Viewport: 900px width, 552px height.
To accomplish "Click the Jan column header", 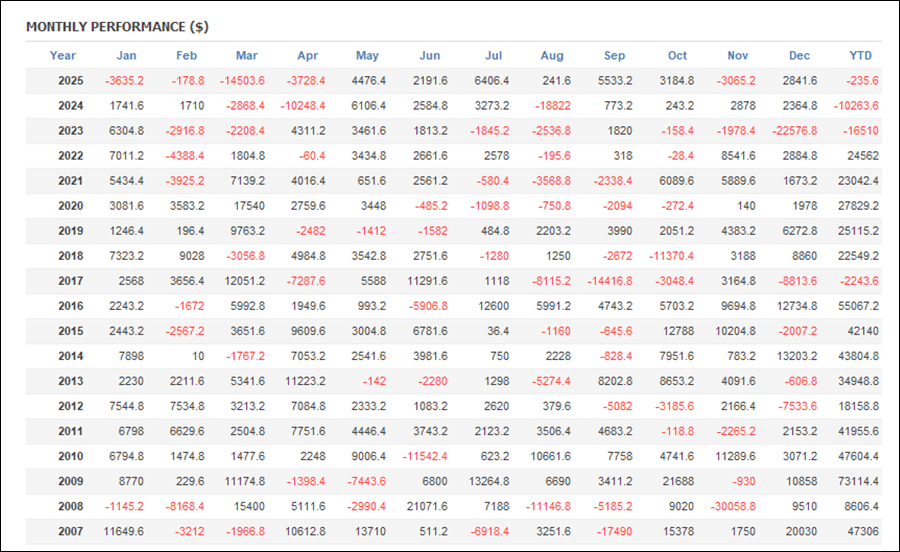I will [x=126, y=56].
